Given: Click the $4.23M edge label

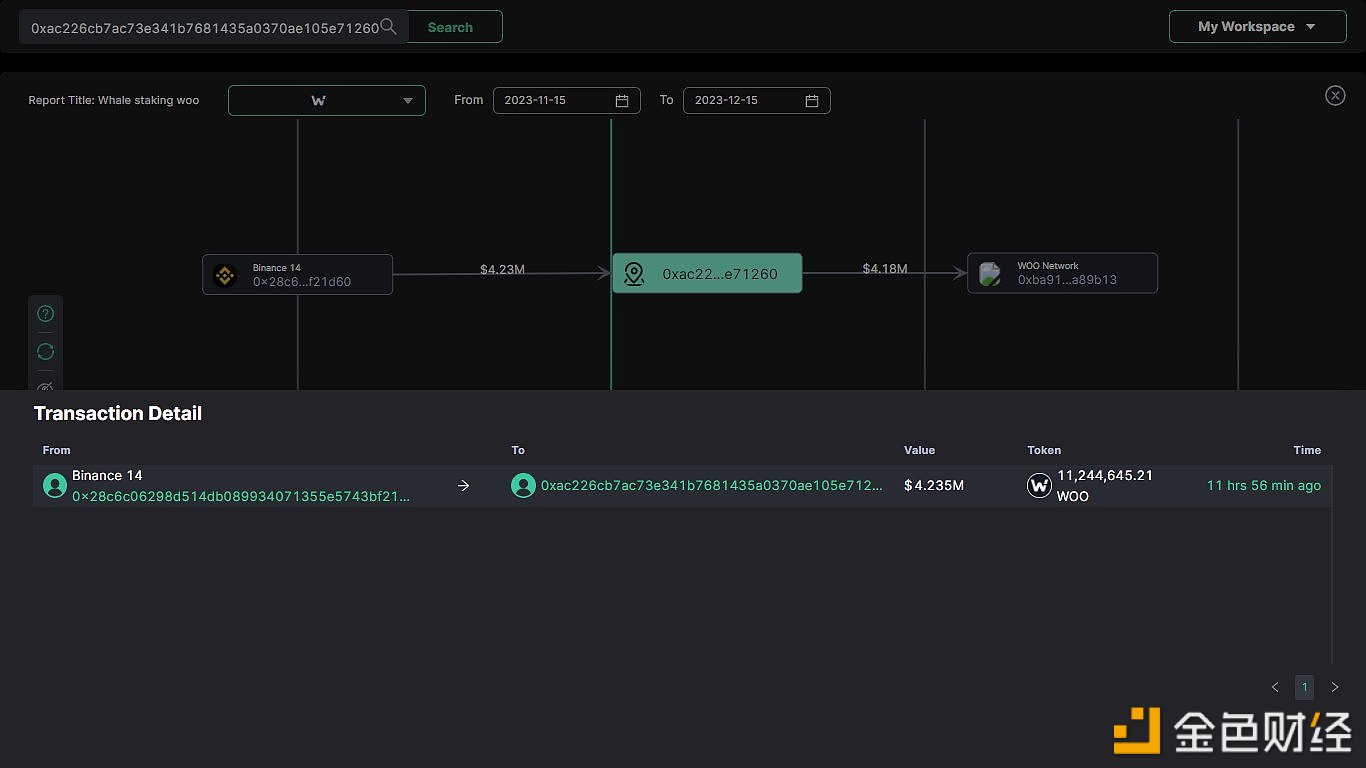Looking at the screenshot, I should tap(502, 269).
